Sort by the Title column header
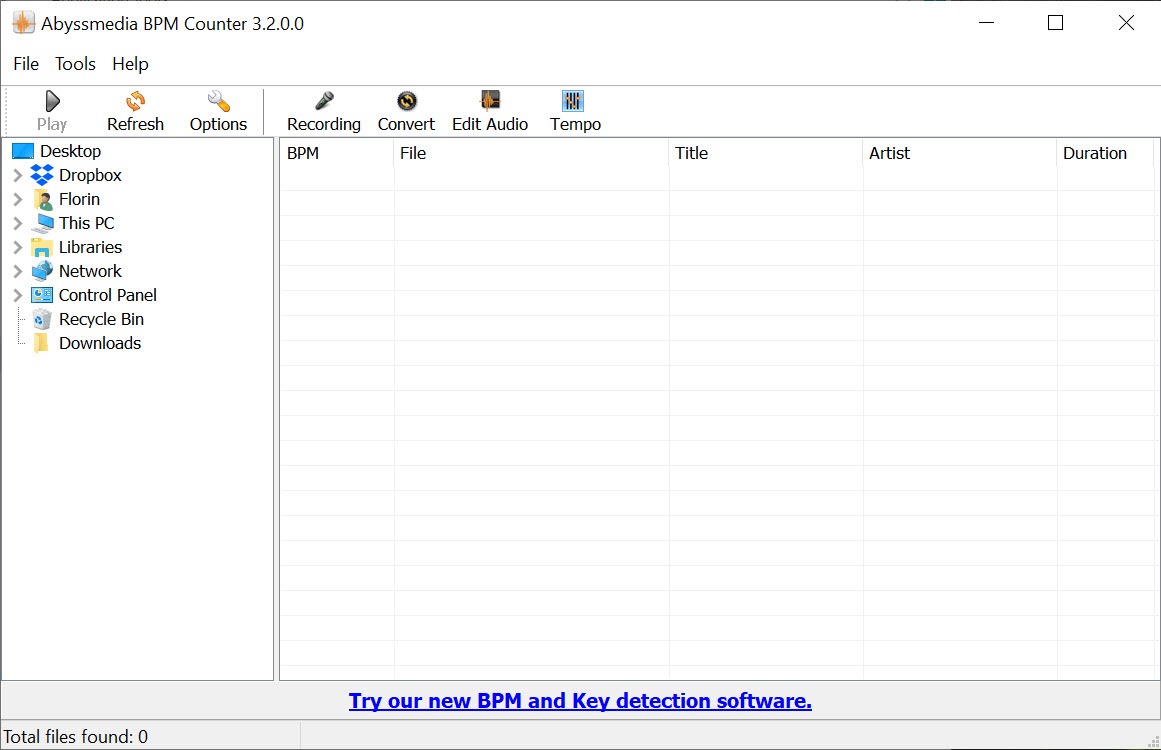 [766, 153]
